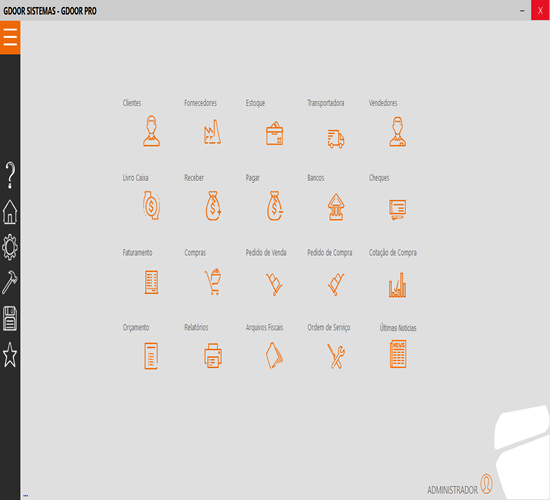Image resolution: width=550 pixels, height=500 pixels.
Task: Open the hamburger menu in the sidebar
Action: tap(10, 37)
